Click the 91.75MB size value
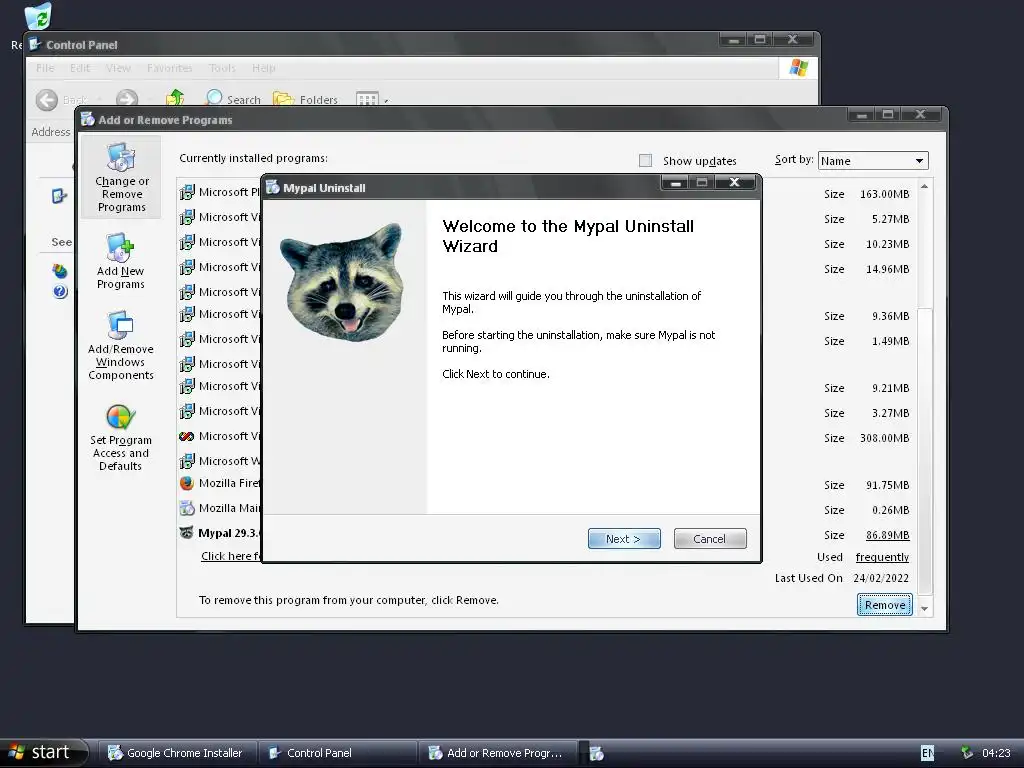1024x768 pixels. [888, 485]
